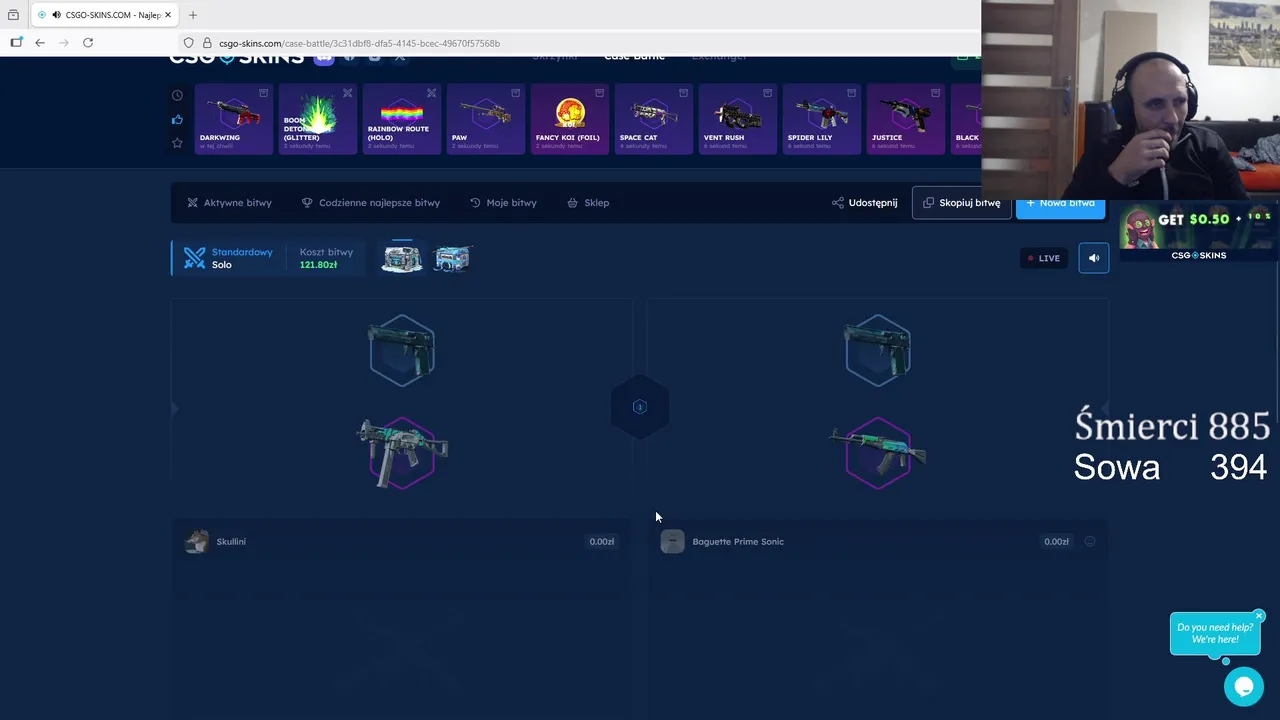
Task: Click the battle swords icon on Rainbow Route card
Action: 431,93
